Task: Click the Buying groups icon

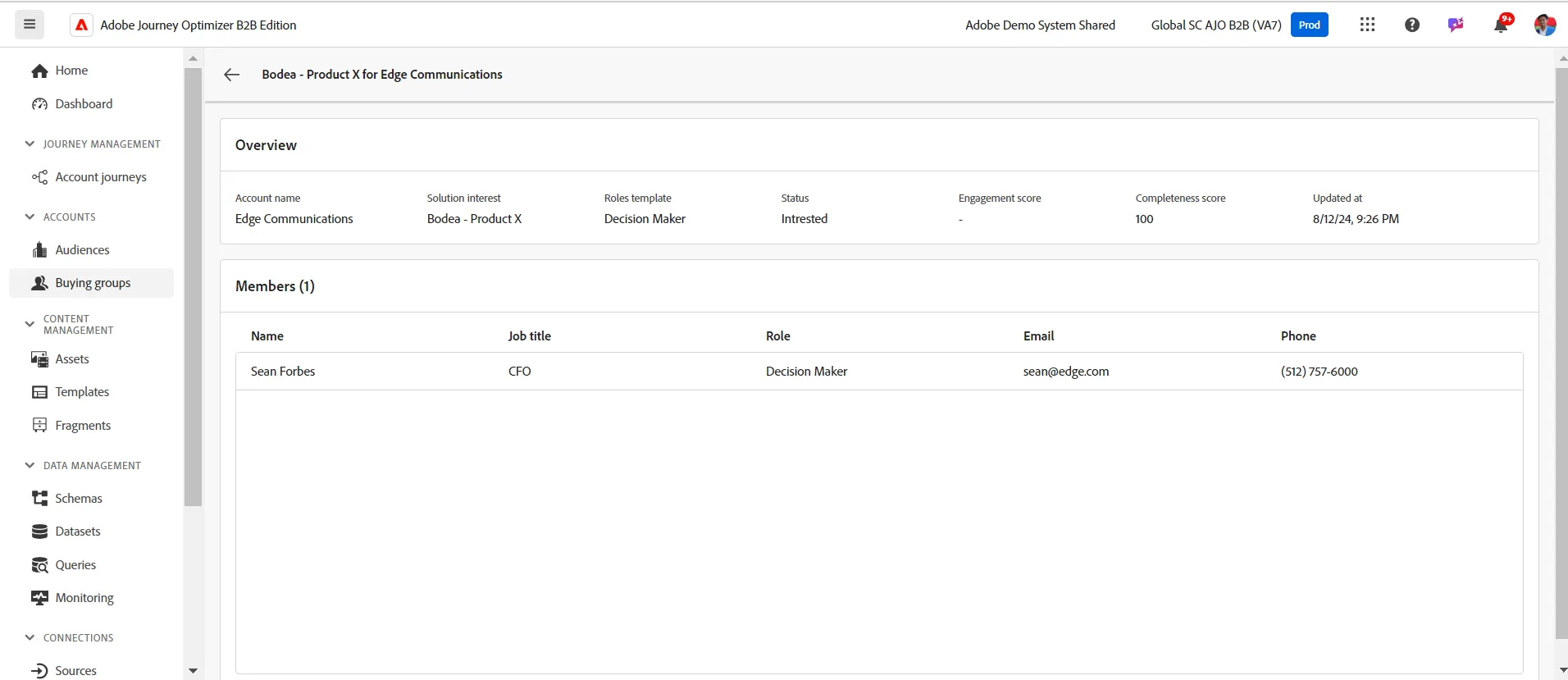Action: click(x=39, y=283)
